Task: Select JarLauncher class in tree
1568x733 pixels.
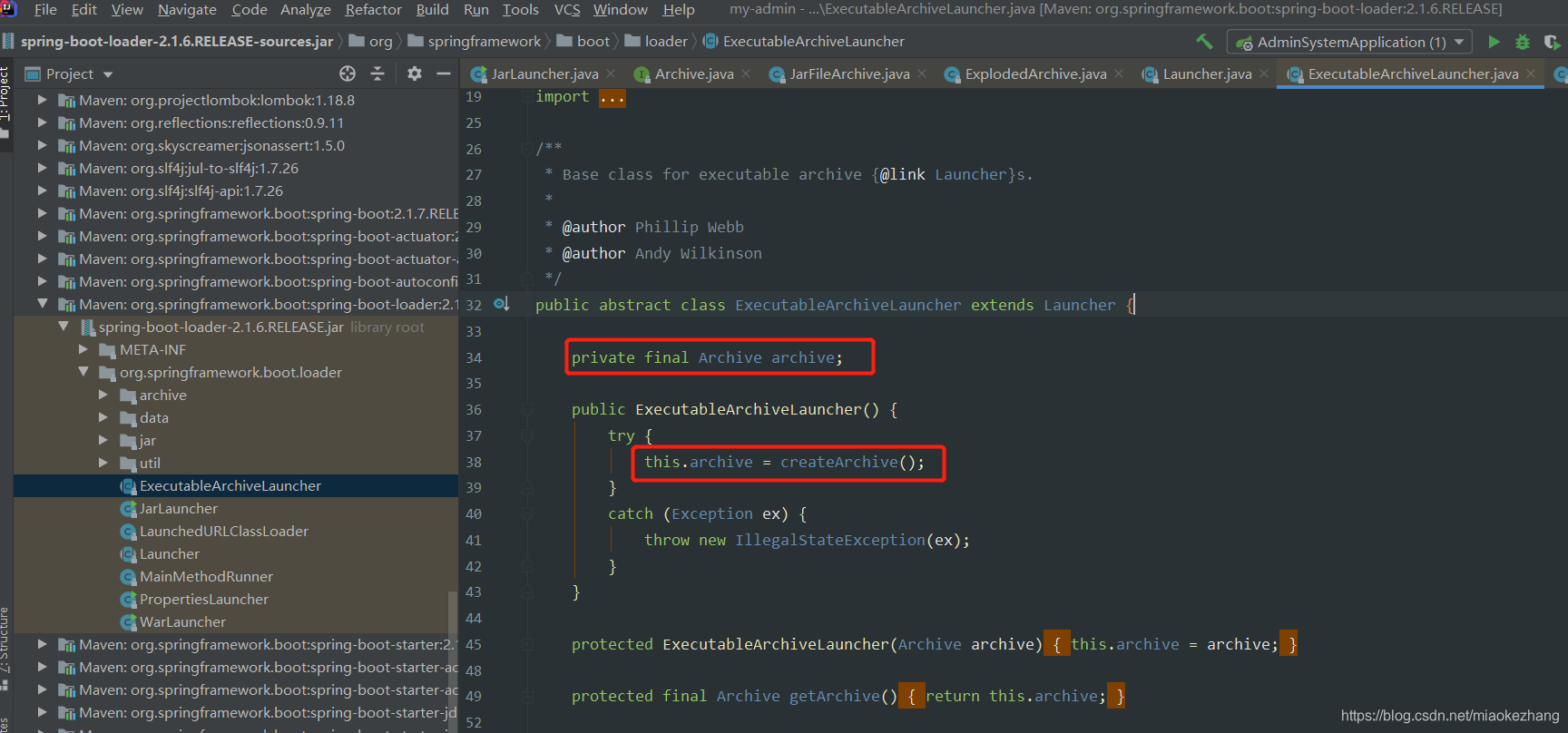Action: [178, 509]
